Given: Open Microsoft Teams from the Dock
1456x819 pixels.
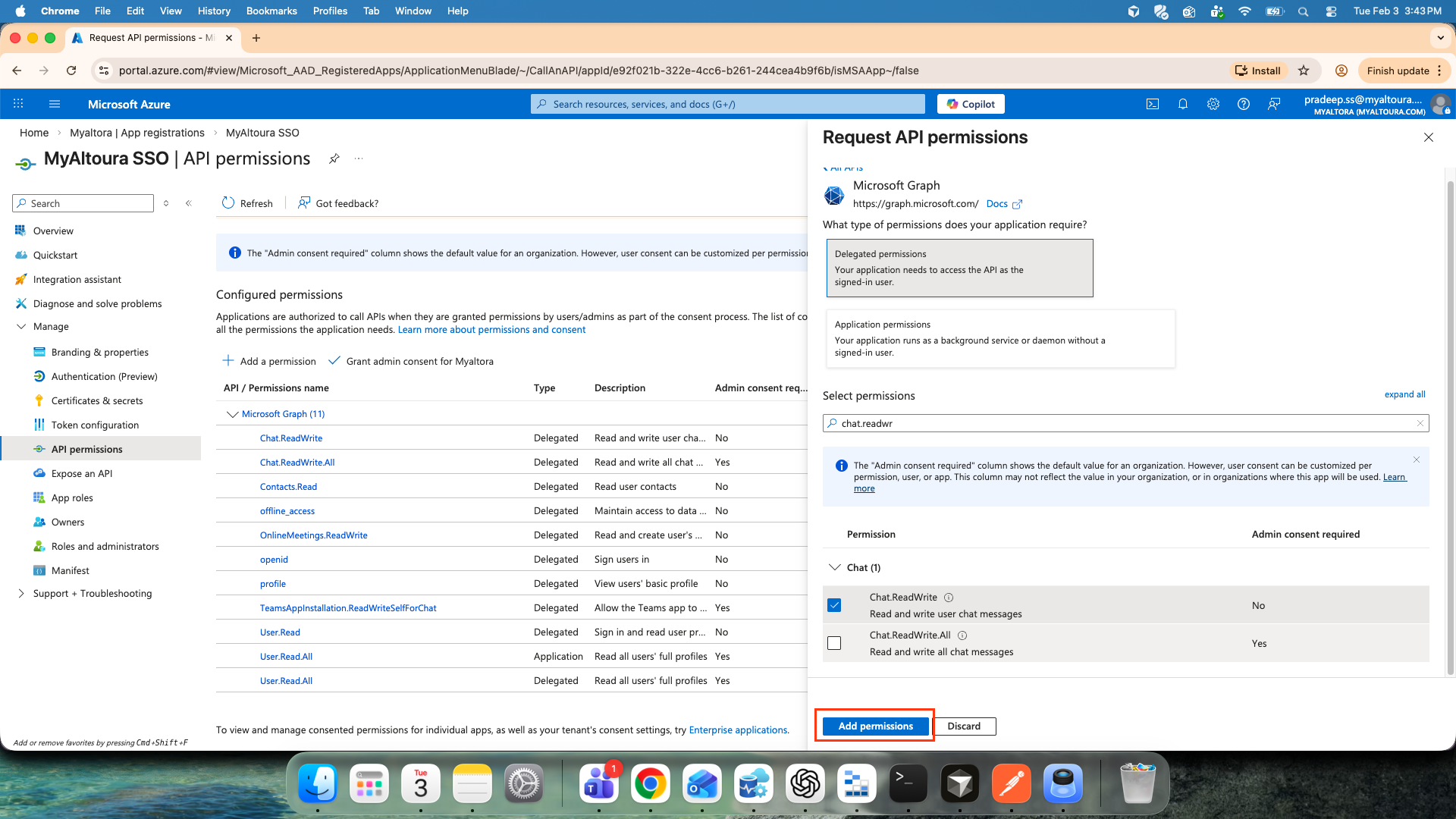Looking at the screenshot, I should point(599,783).
